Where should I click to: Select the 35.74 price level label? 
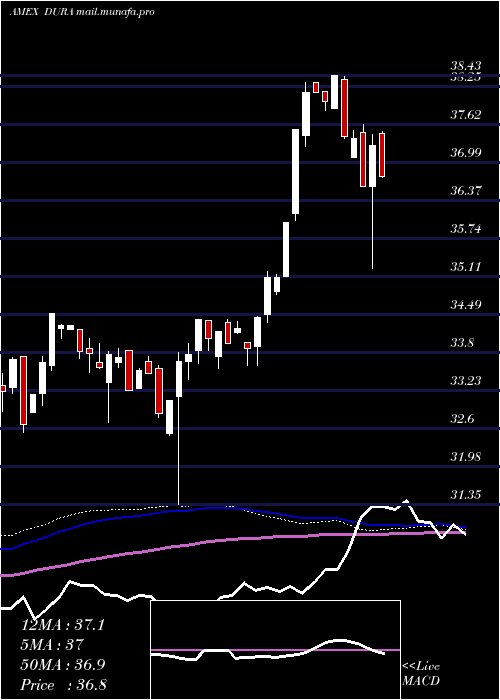(466, 229)
